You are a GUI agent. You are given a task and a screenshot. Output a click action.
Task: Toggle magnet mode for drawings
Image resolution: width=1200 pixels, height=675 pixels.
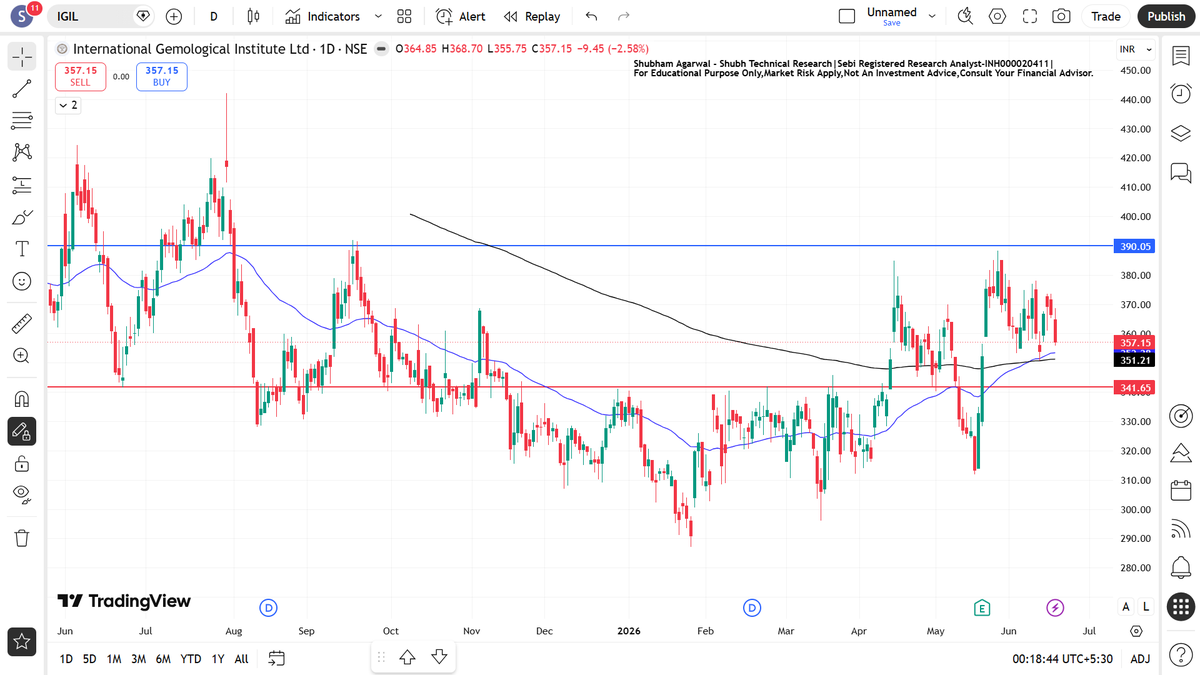pyautogui.click(x=22, y=399)
